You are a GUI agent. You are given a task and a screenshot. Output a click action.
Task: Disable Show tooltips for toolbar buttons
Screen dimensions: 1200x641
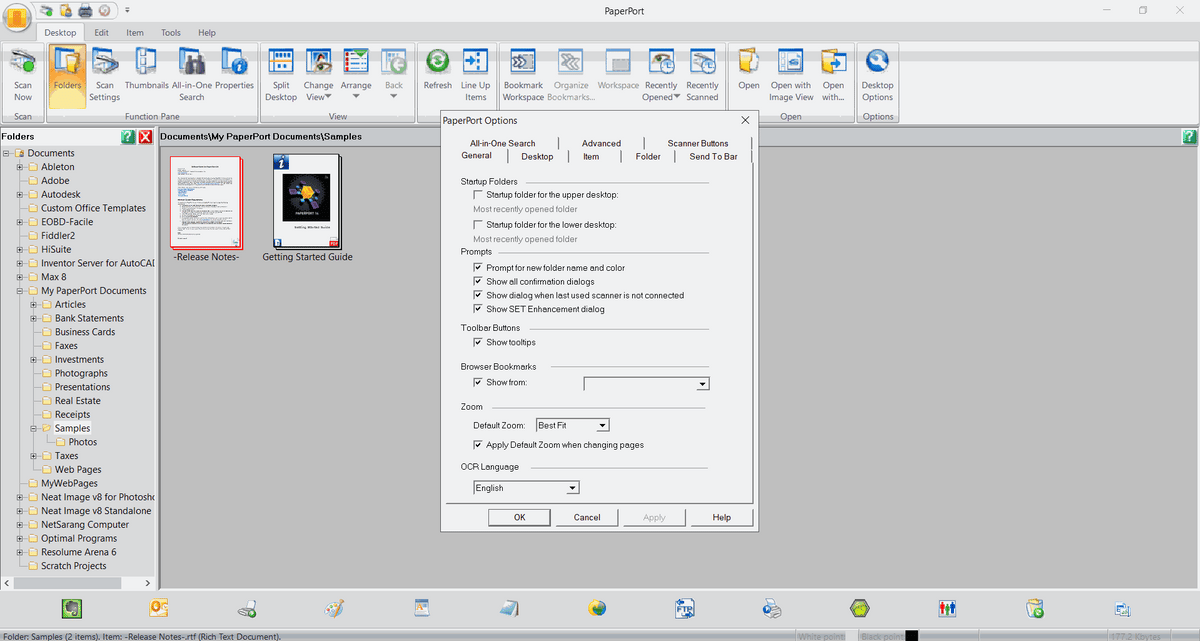click(478, 342)
